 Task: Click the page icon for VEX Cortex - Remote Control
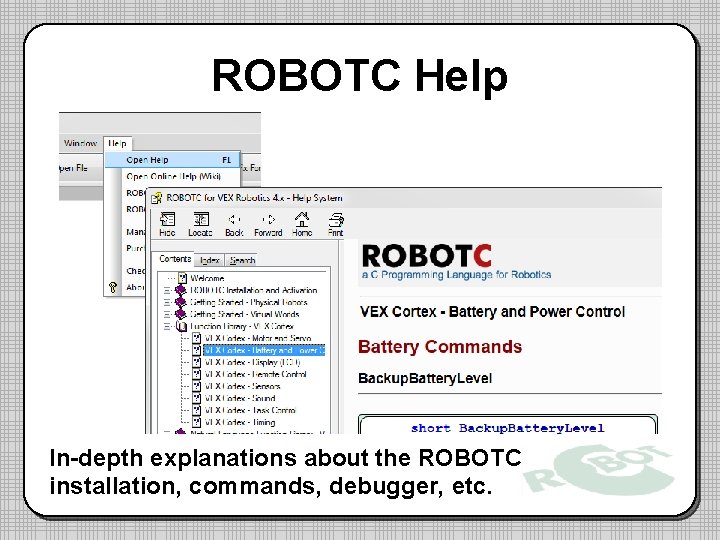click(x=197, y=374)
